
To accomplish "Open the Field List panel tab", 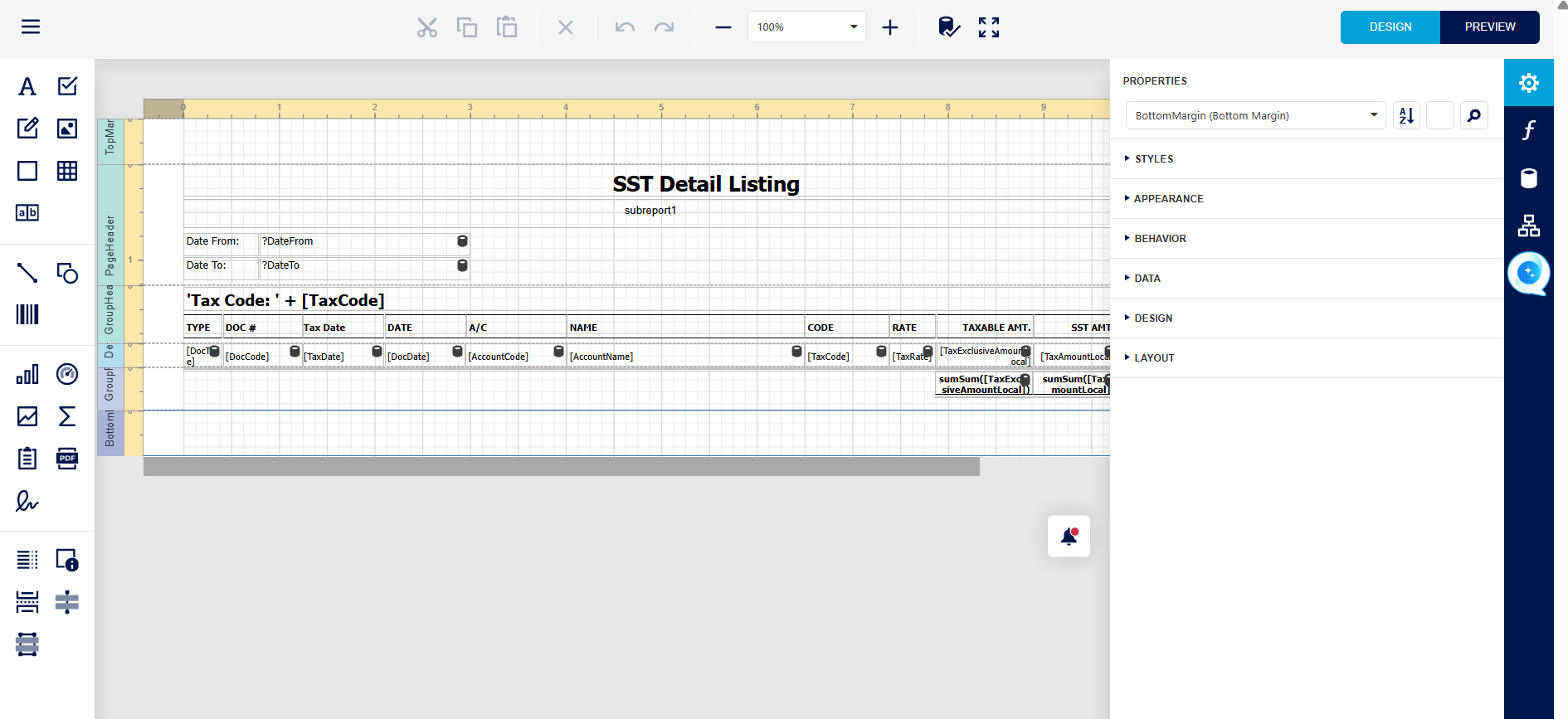I will tap(1528, 178).
